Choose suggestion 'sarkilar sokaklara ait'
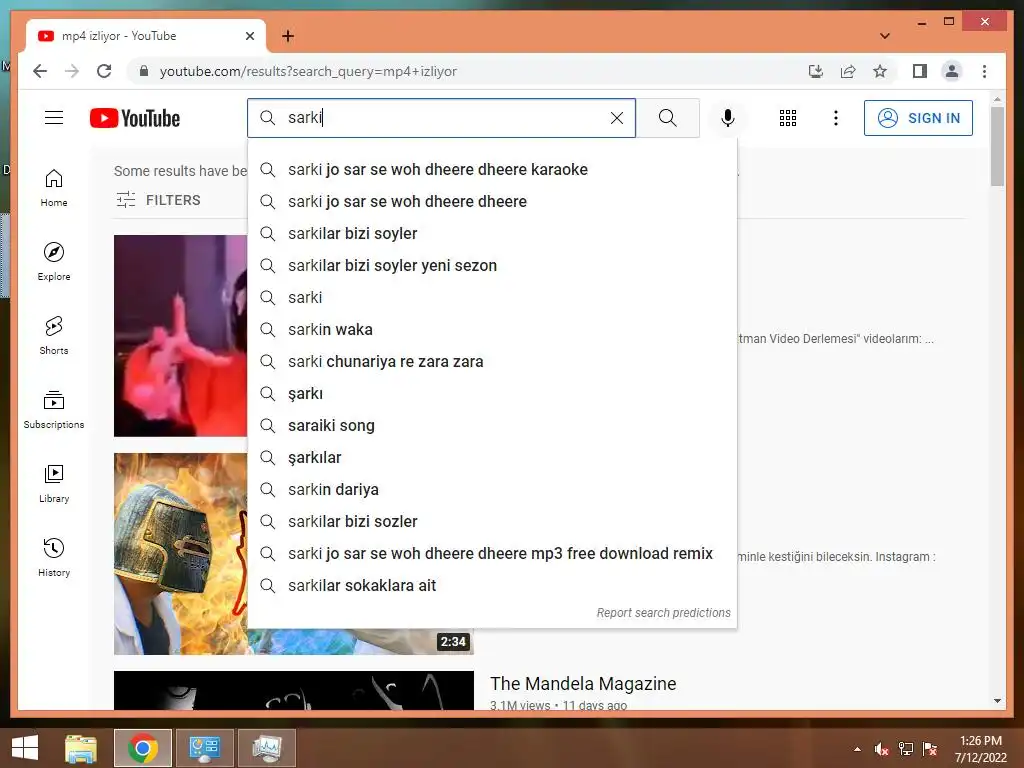The height and width of the screenshot is (768, 1024). 492,585
